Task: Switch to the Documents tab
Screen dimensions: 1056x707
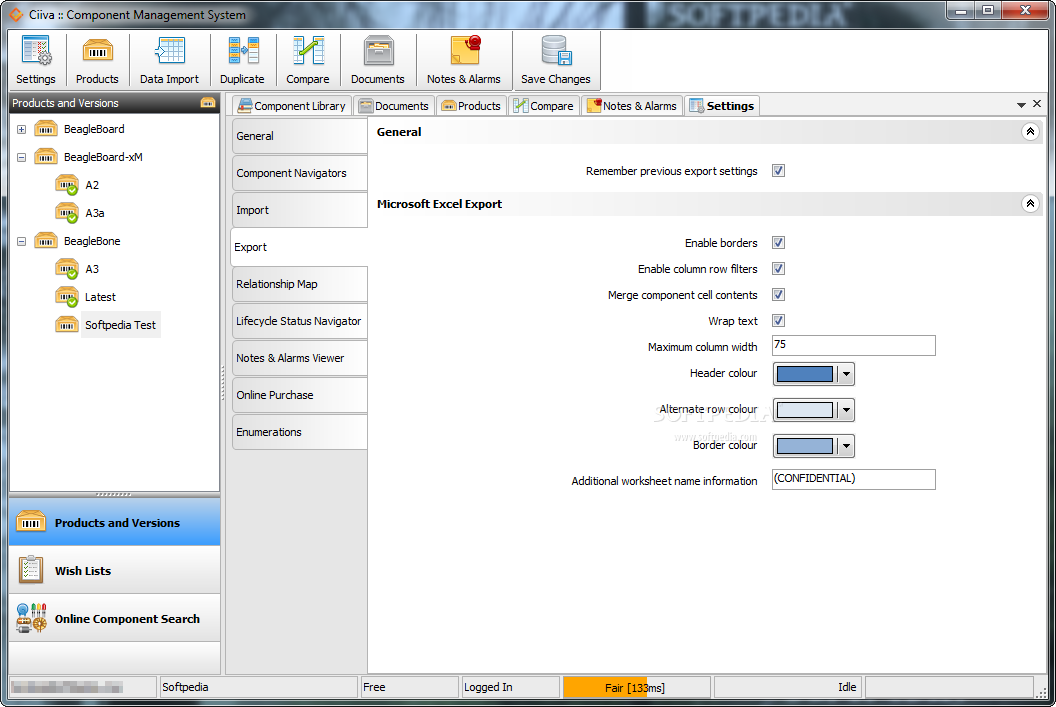Action: coord(395,106)
